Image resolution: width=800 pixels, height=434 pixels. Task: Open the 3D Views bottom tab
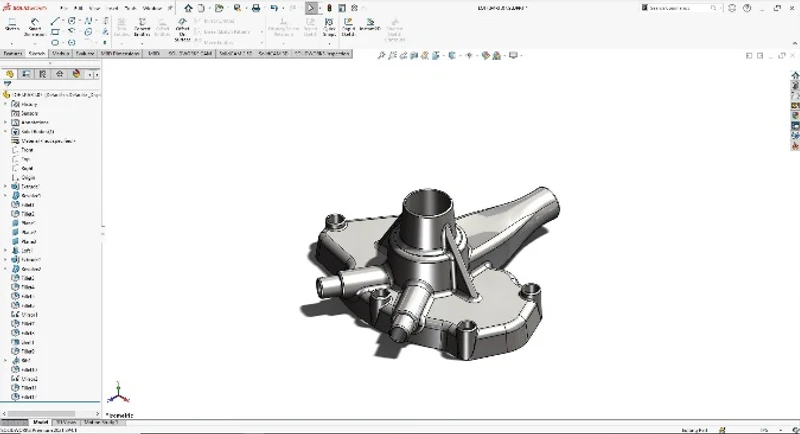tap(66, 422)
